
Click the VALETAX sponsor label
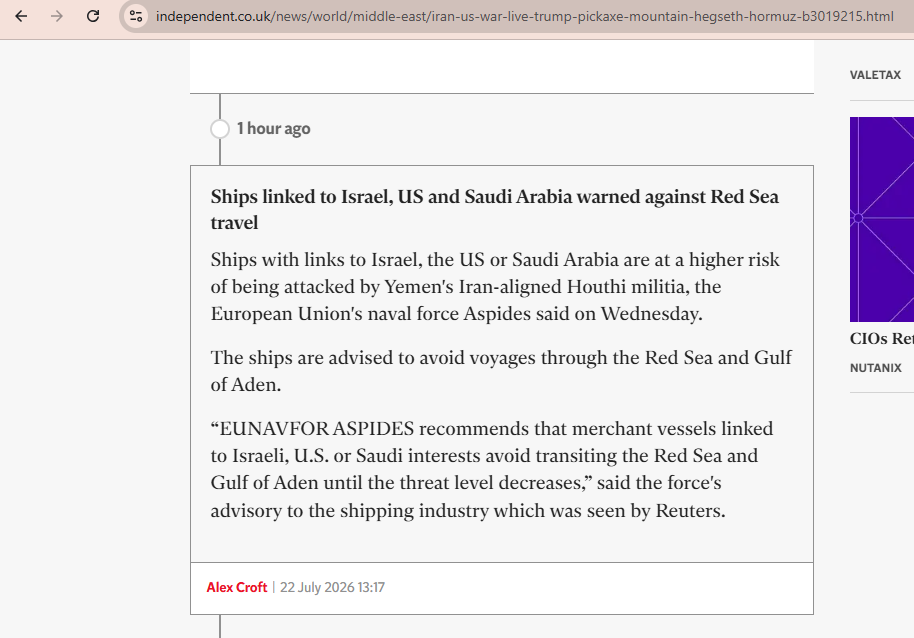875,75
